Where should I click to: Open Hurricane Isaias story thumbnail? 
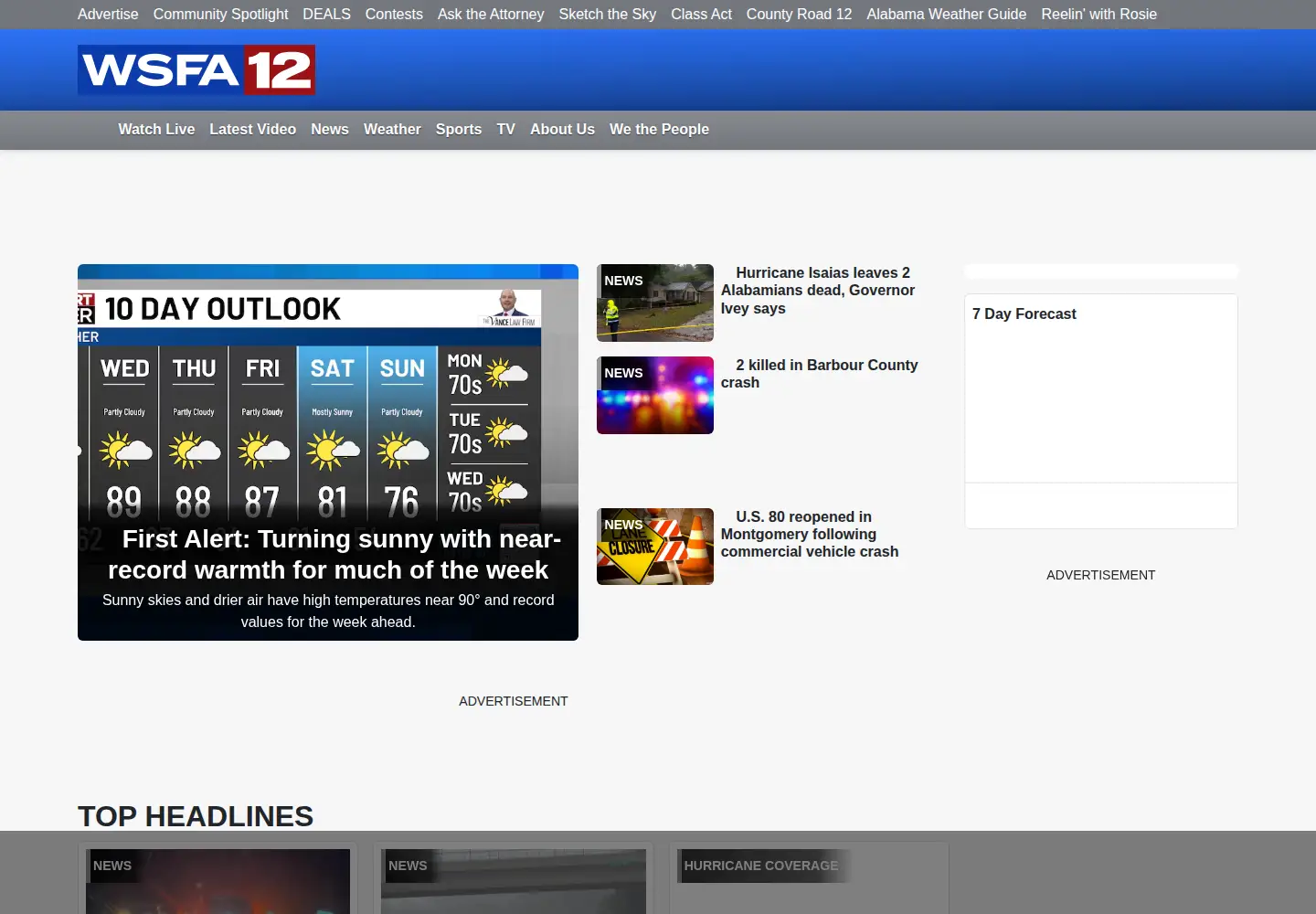click(x=655, y=303)
